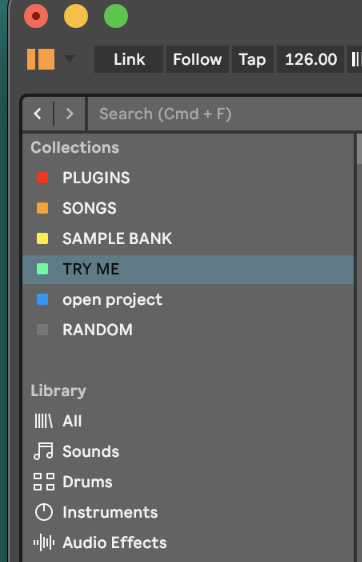Go back with browser history arrow
This screenshot has height=562, width=362.
click(38, 114)
